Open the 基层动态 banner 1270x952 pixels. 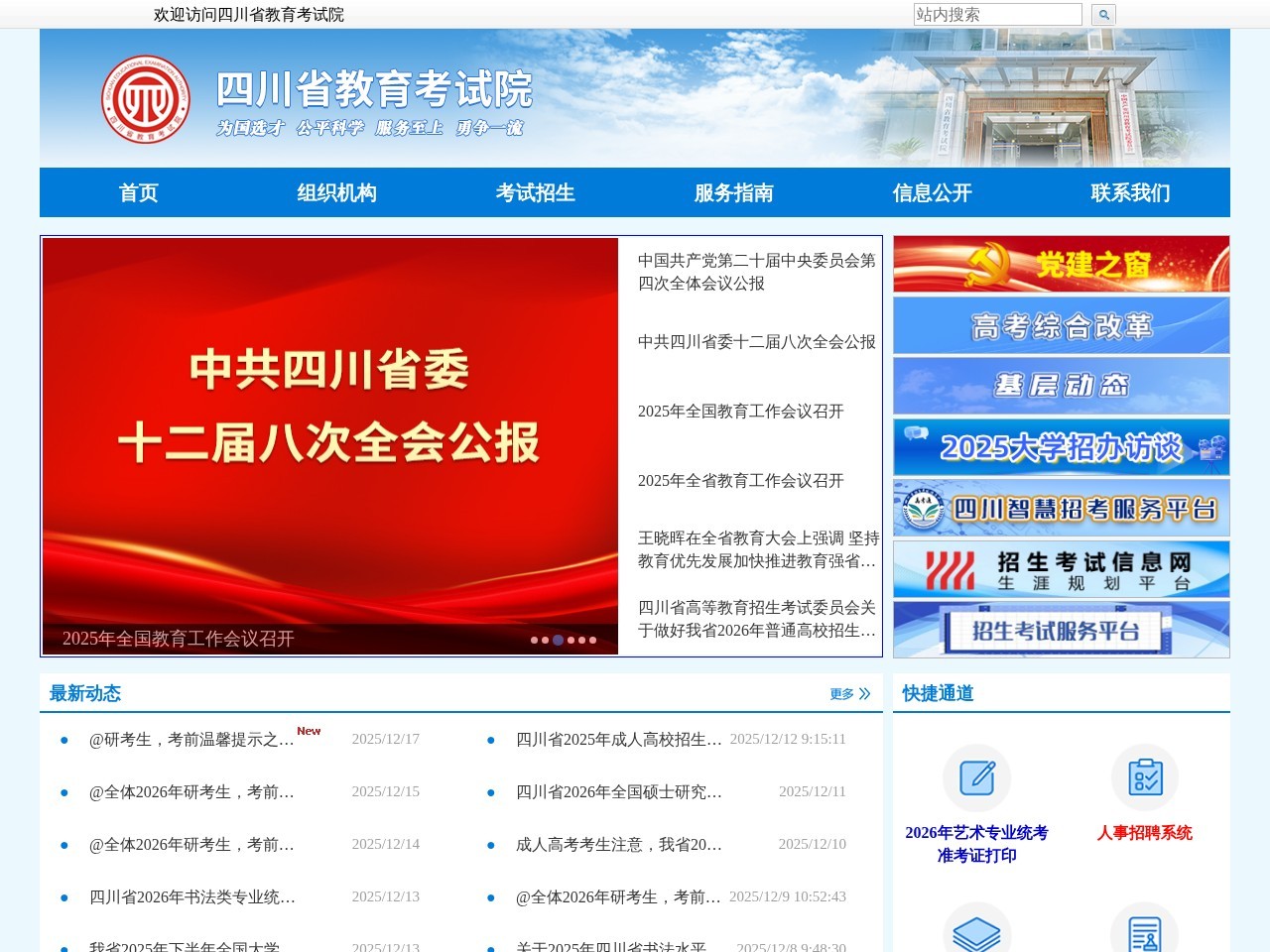(x=1060, y=386)
